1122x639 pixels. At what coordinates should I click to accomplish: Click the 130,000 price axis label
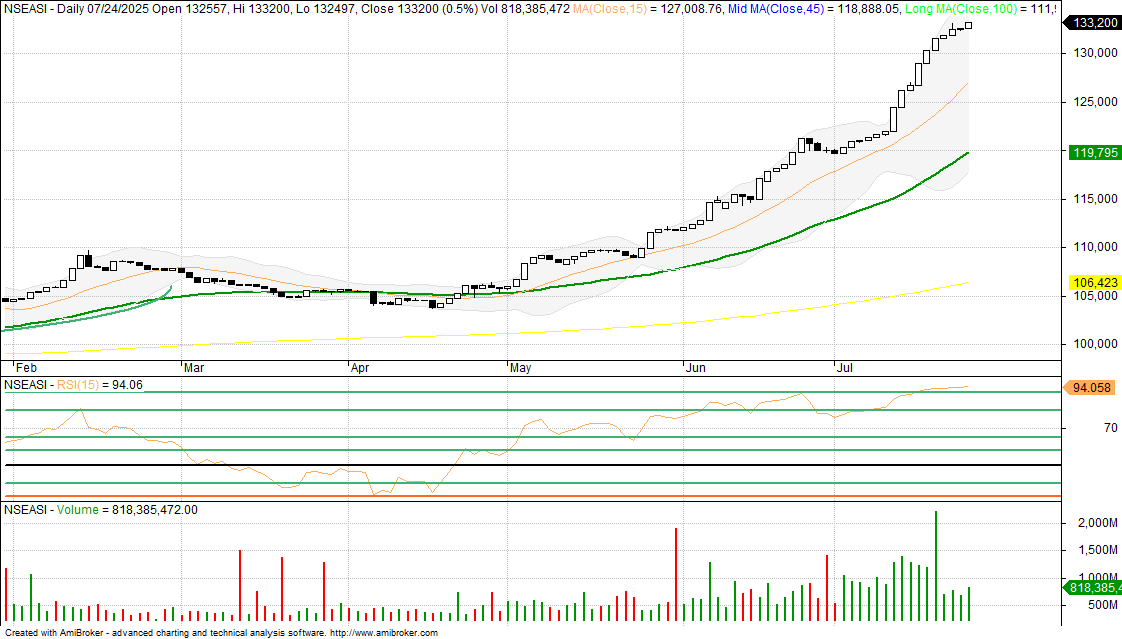(1096, 53)
